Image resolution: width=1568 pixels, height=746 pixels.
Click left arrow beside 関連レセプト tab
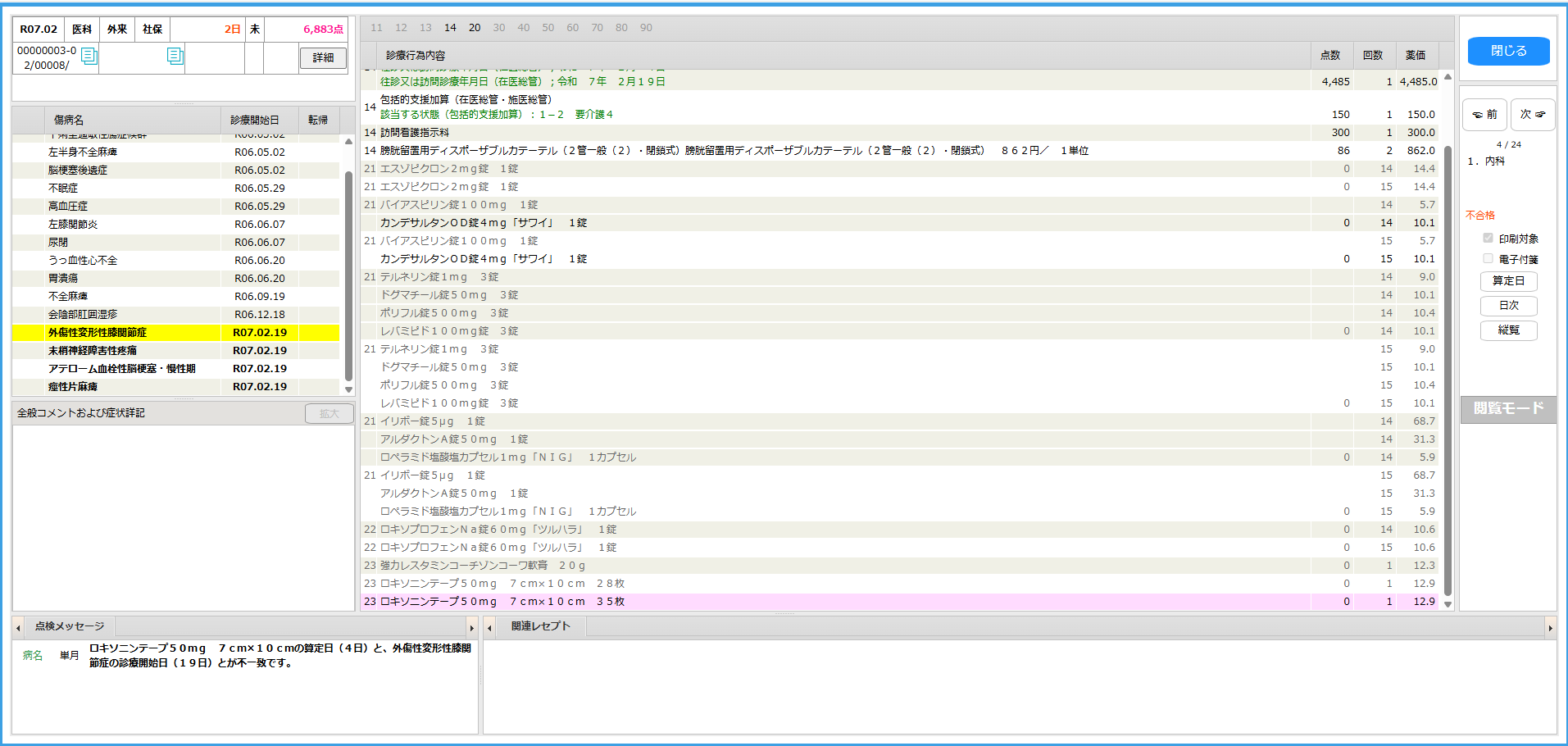tap(489, 628)
